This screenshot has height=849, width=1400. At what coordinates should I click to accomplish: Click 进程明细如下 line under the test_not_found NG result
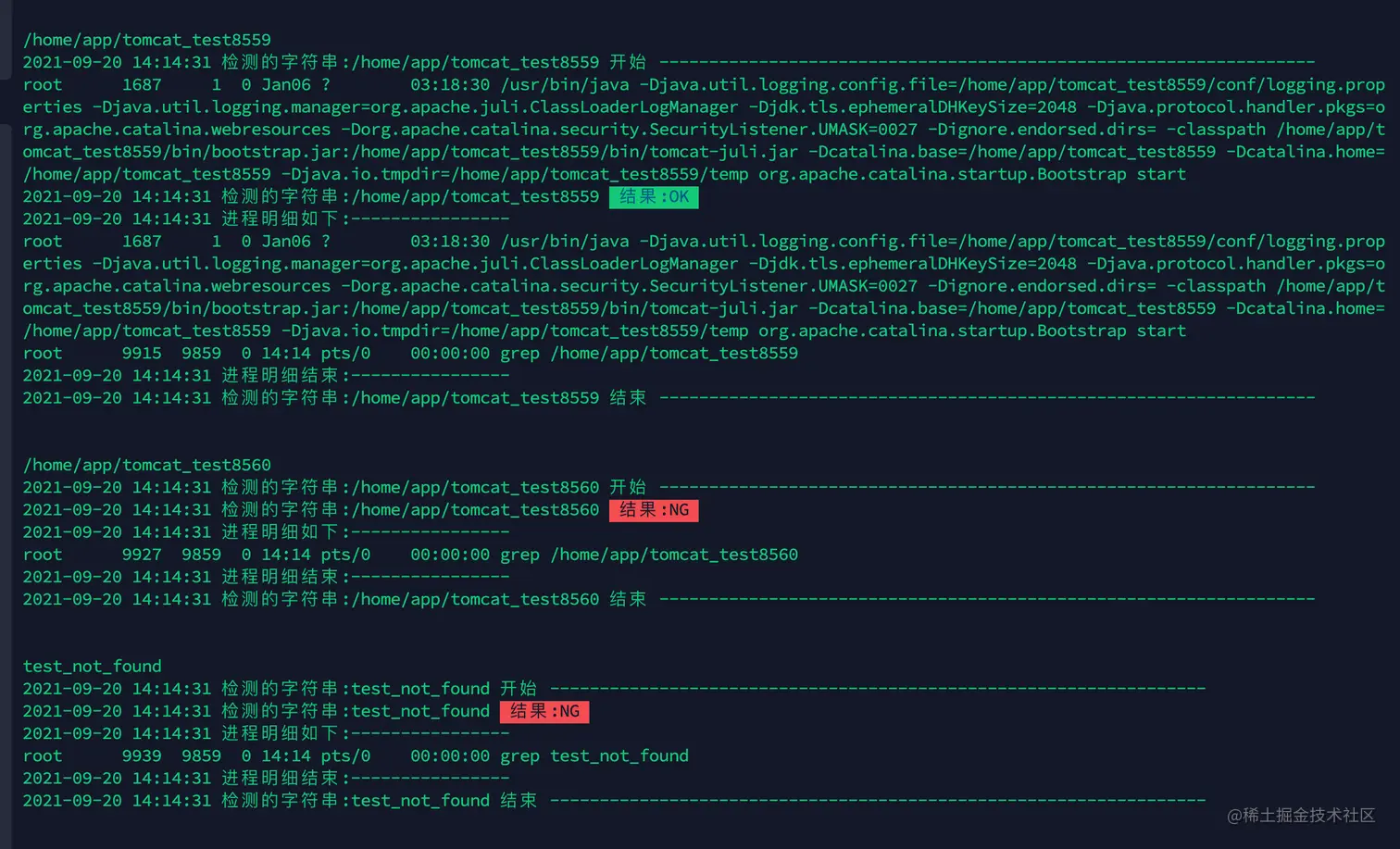click(x=266, y=733)
